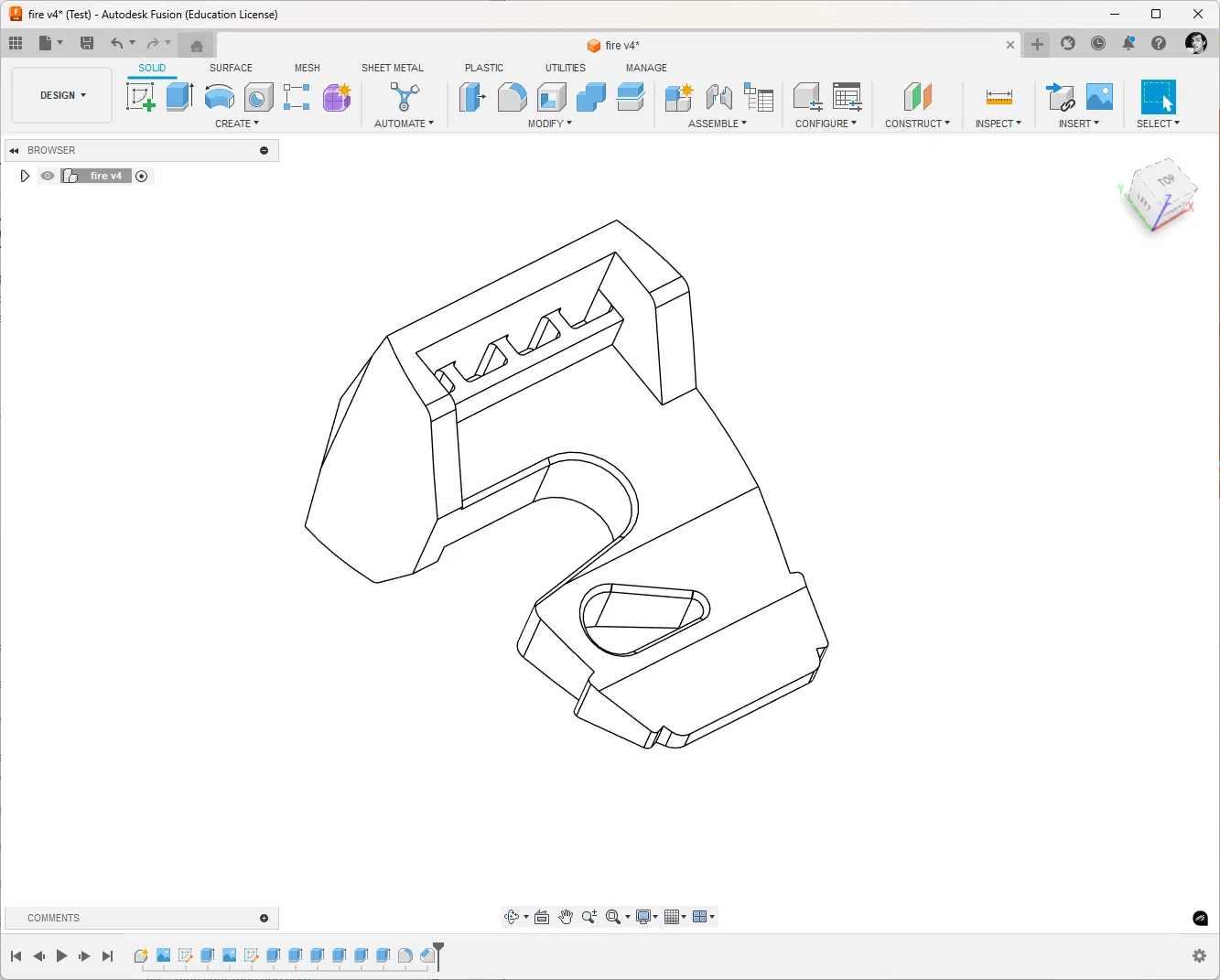This screenshot has width=1220, height=980.
Task: Open the Job Status clock icon
Action: click(1098, 43)
